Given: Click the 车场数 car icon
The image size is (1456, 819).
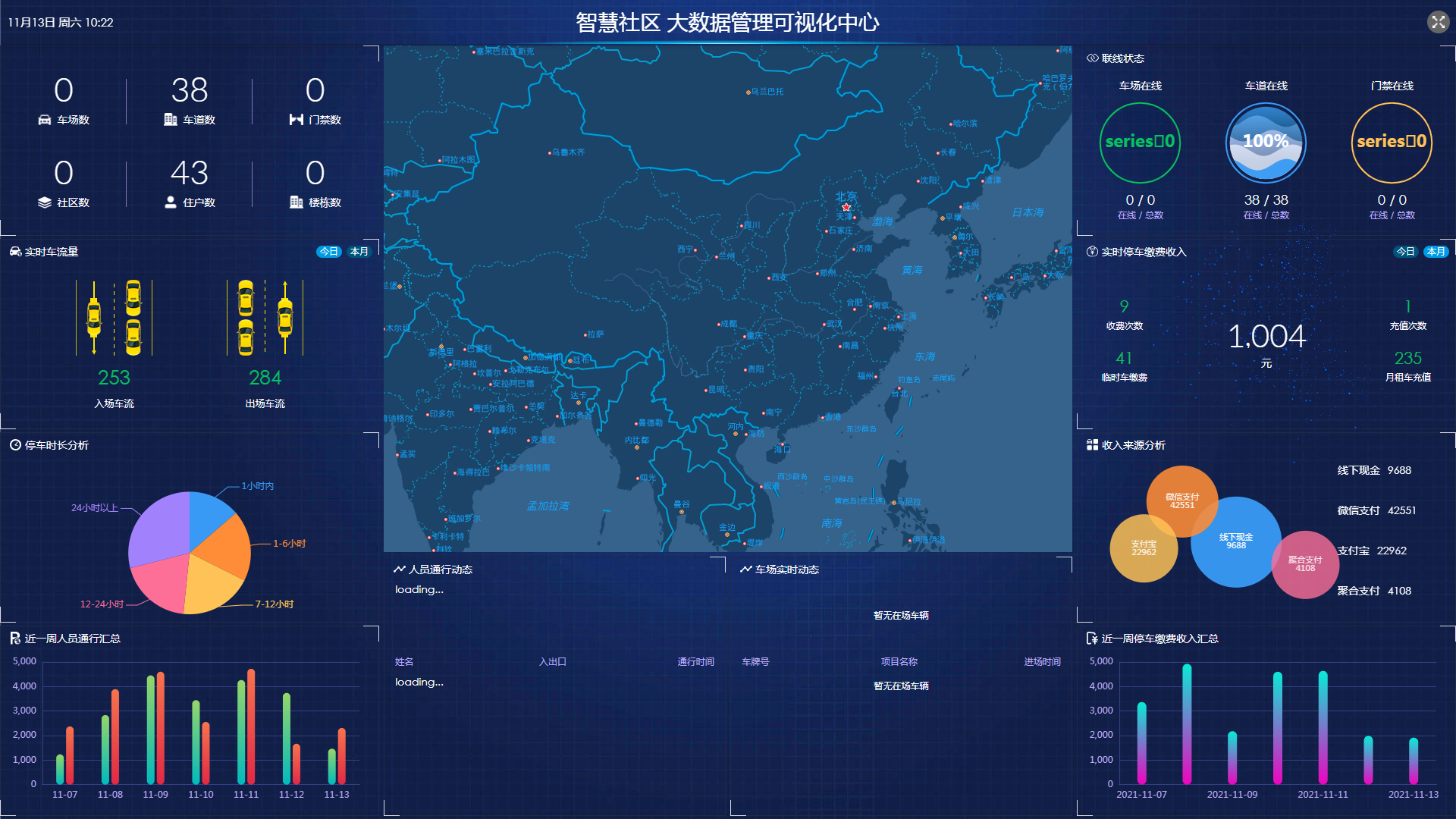Looking at the screenshot, I should 45,118.
